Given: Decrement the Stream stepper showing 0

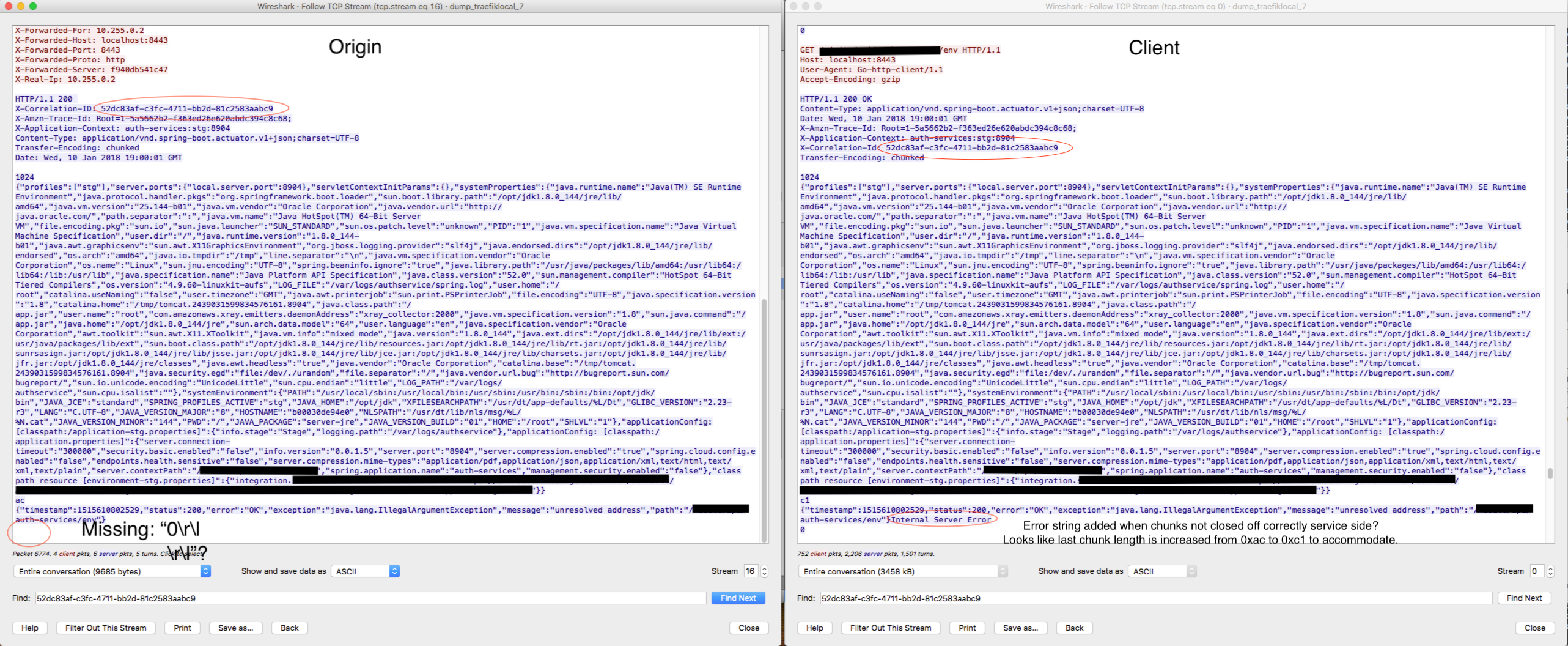Looking at the screenshot, I should 1550,574.
